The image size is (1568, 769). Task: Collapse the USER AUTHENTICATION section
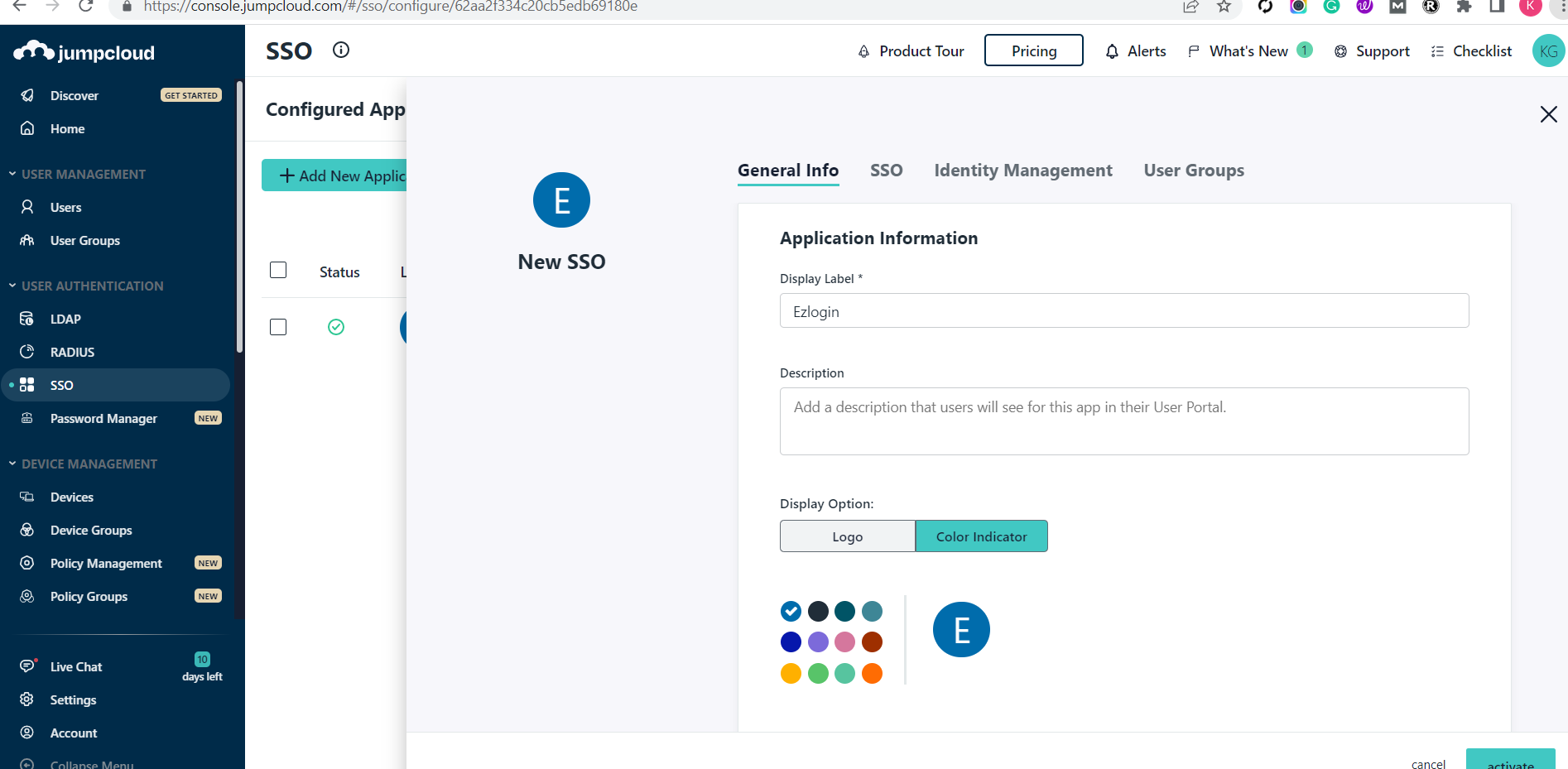(x=12, y=286)
